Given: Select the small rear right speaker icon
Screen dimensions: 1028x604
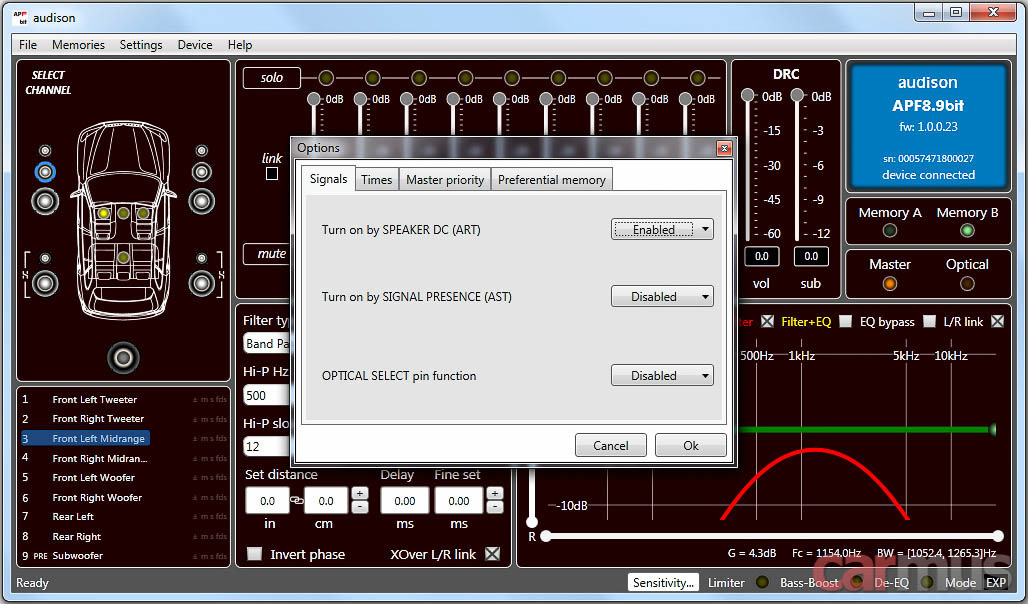Looking at the screenshot, I should coord(201,258).
